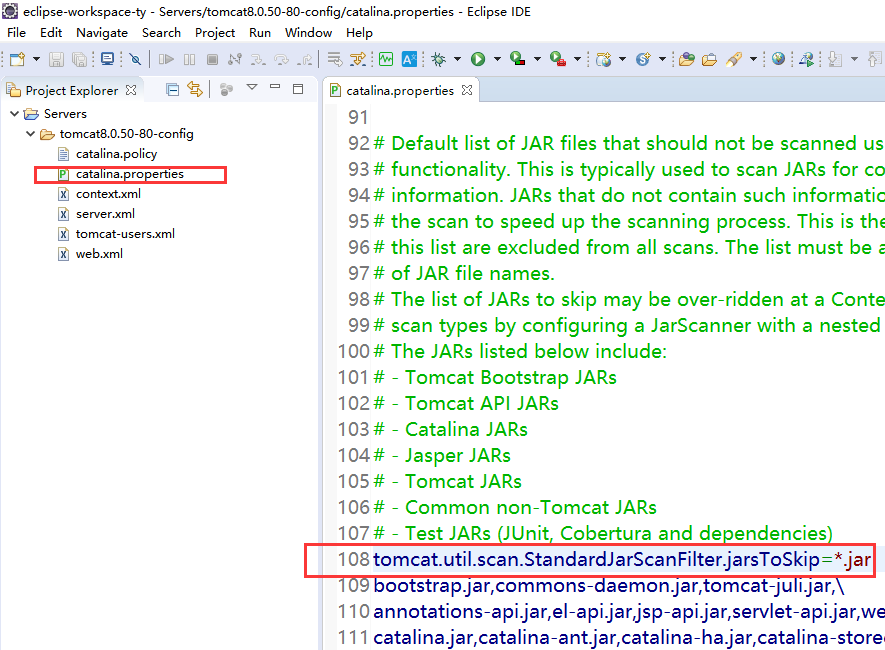Open the Next Annotation dropdown arrow
Image resolution: width=885 pixels, height=650 pixels.
[855, 59]
